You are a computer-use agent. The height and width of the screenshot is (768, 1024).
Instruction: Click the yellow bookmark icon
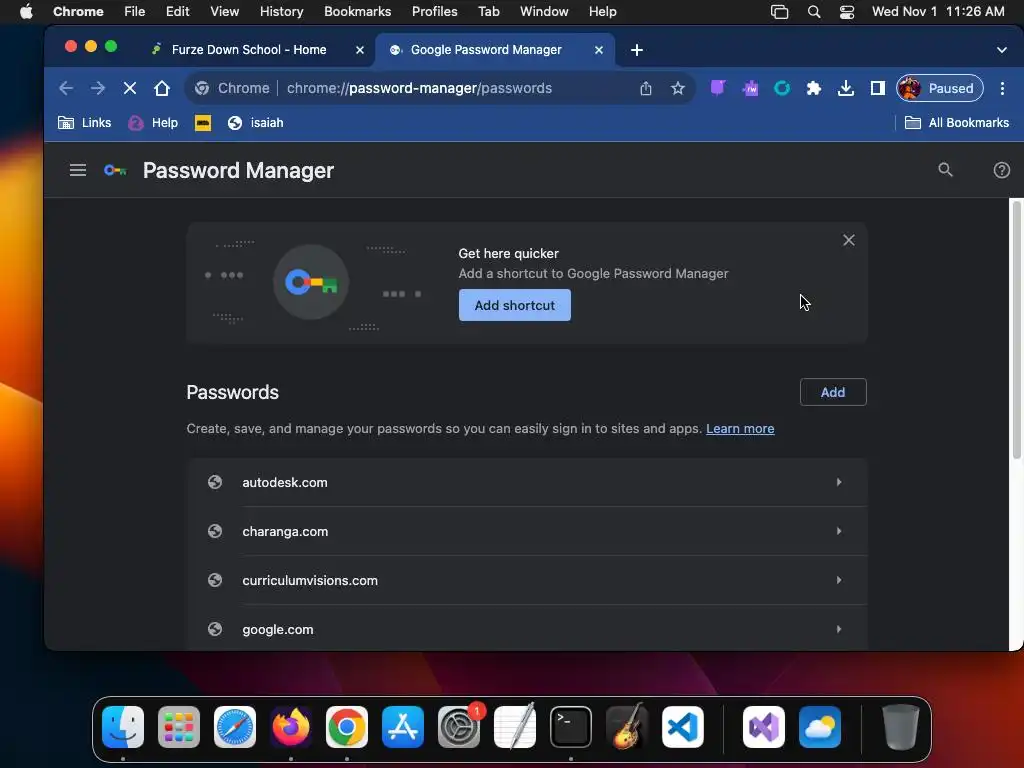(202, 123)
